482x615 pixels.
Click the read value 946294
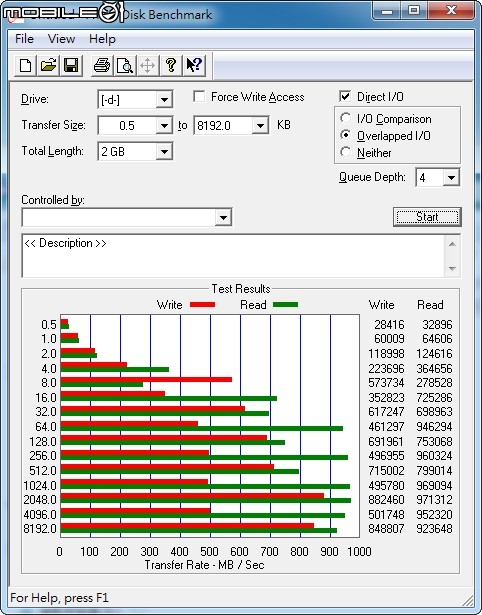pos(435,426)
